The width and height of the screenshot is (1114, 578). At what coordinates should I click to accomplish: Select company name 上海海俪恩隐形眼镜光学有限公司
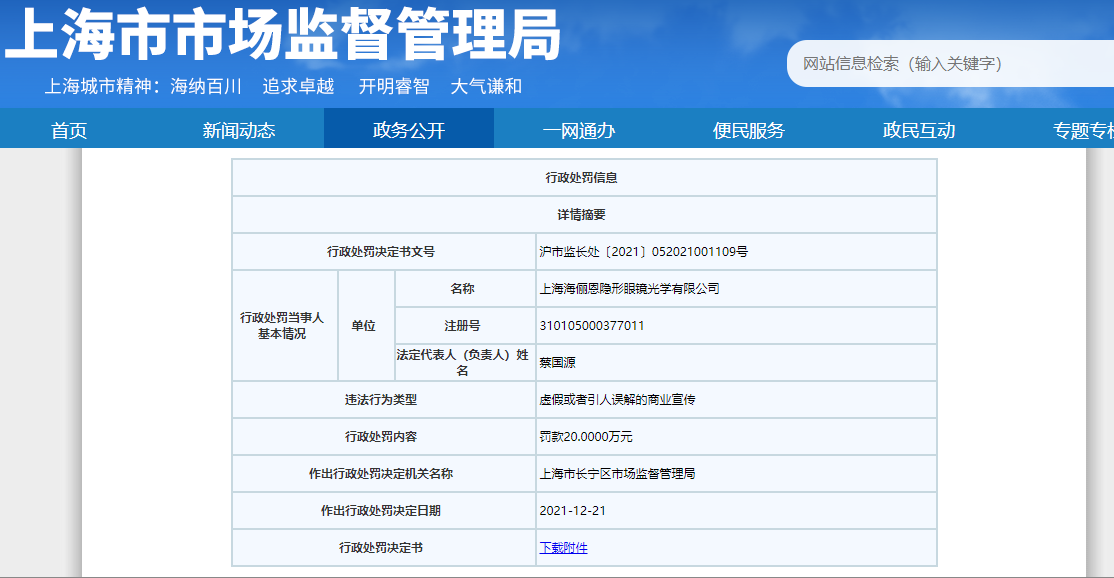629,288
